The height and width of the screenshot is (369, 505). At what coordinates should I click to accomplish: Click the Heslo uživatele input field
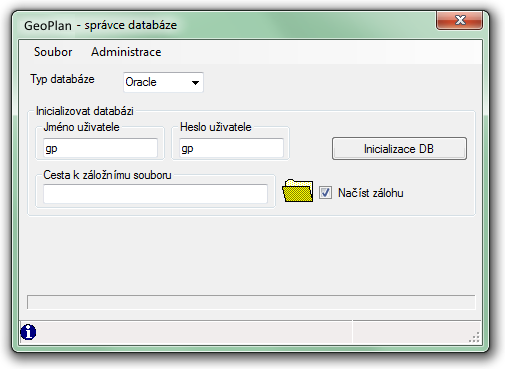(x=231, y=148)
